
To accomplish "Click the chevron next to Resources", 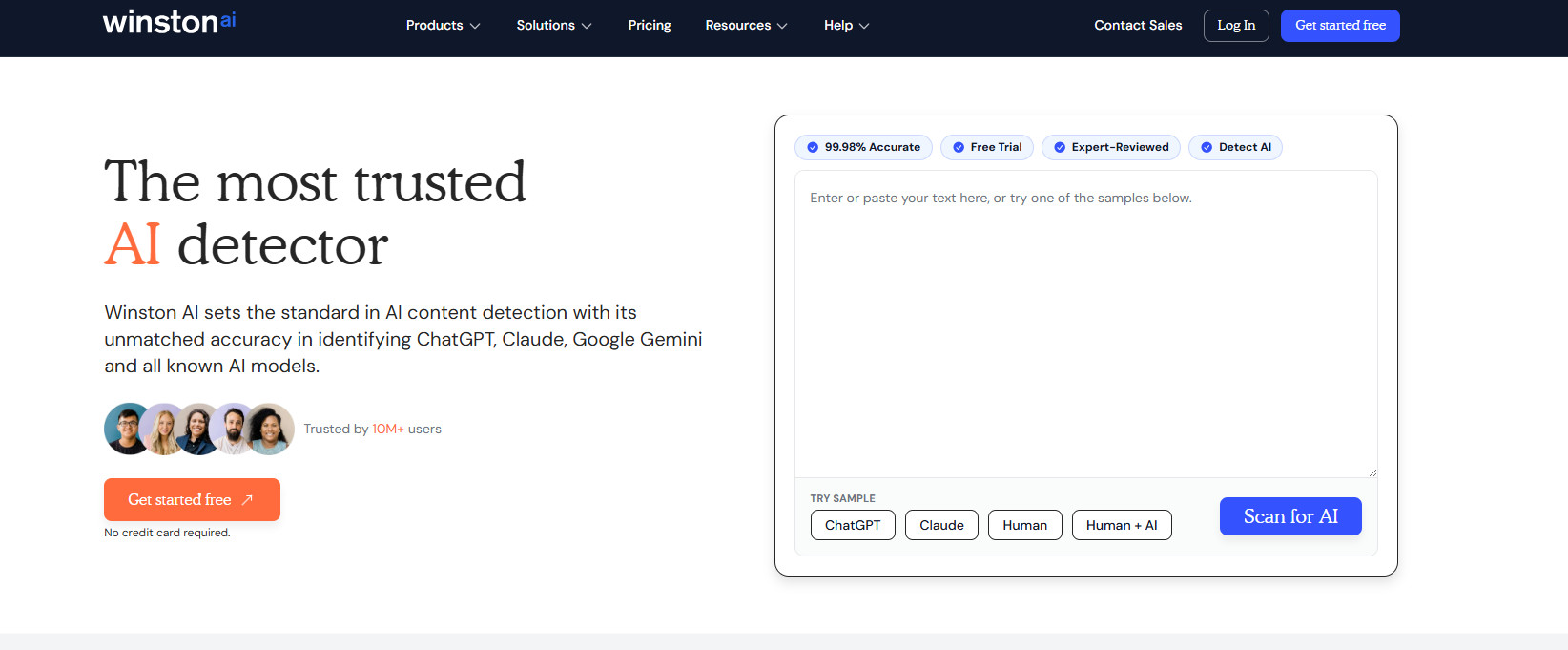I will (782, 26).
